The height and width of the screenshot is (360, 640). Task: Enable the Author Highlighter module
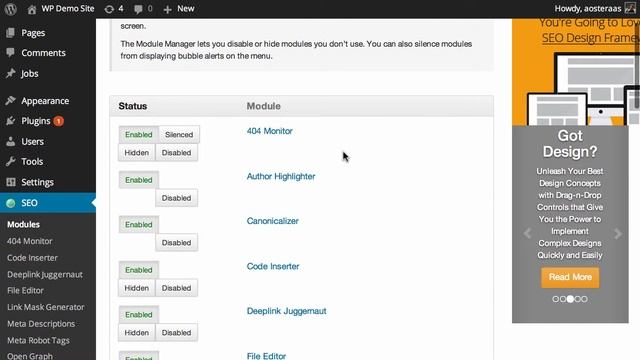139,180
